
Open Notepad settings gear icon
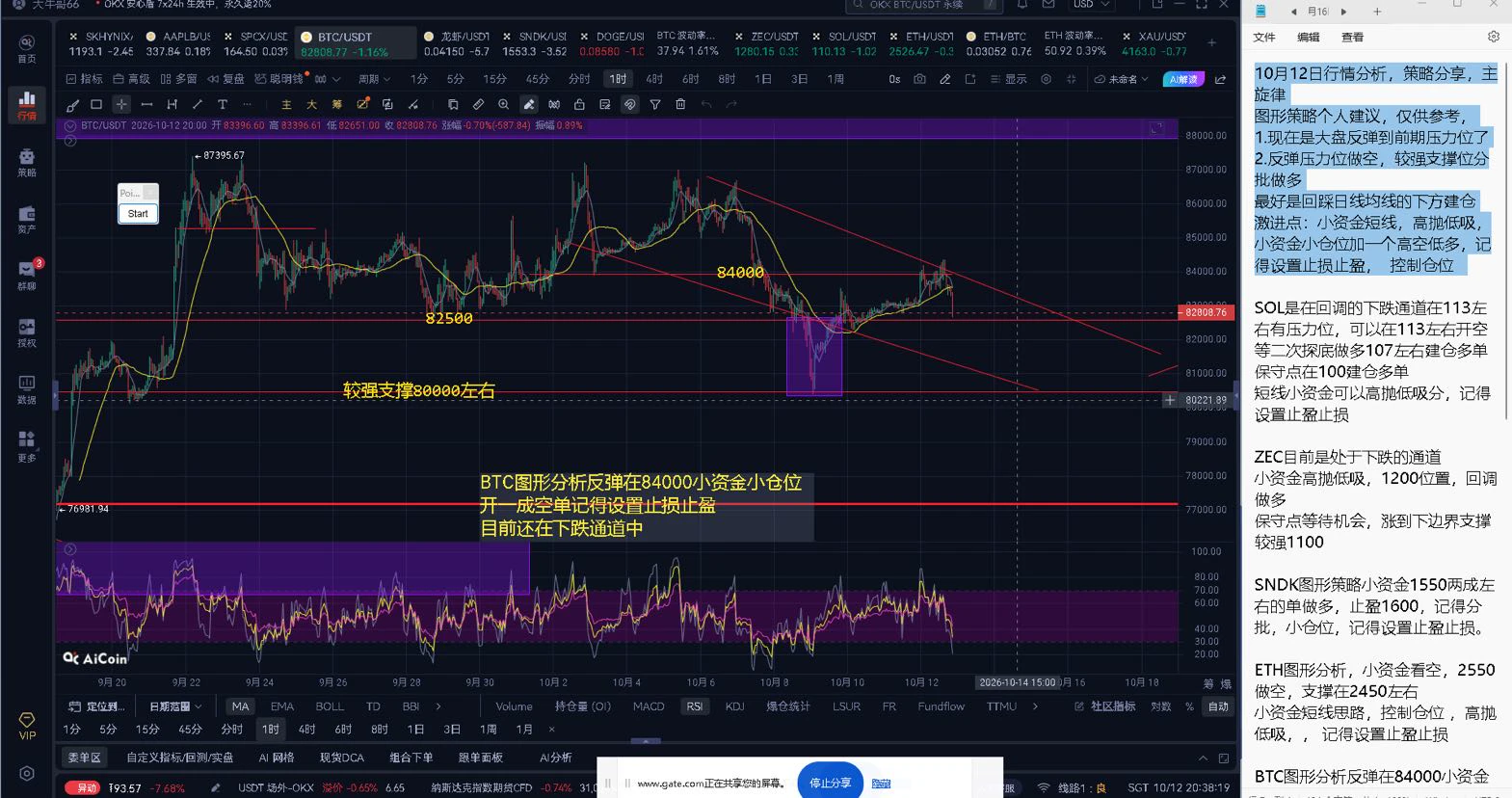point(1493,37)
